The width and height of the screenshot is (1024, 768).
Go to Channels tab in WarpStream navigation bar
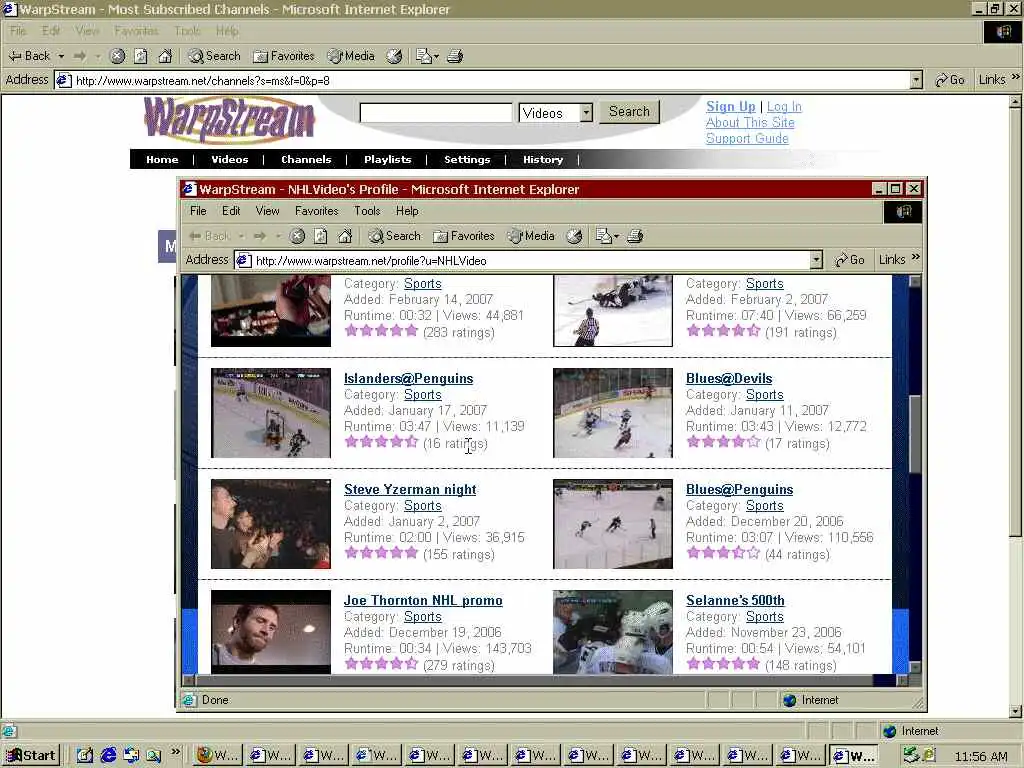(306, 159)
